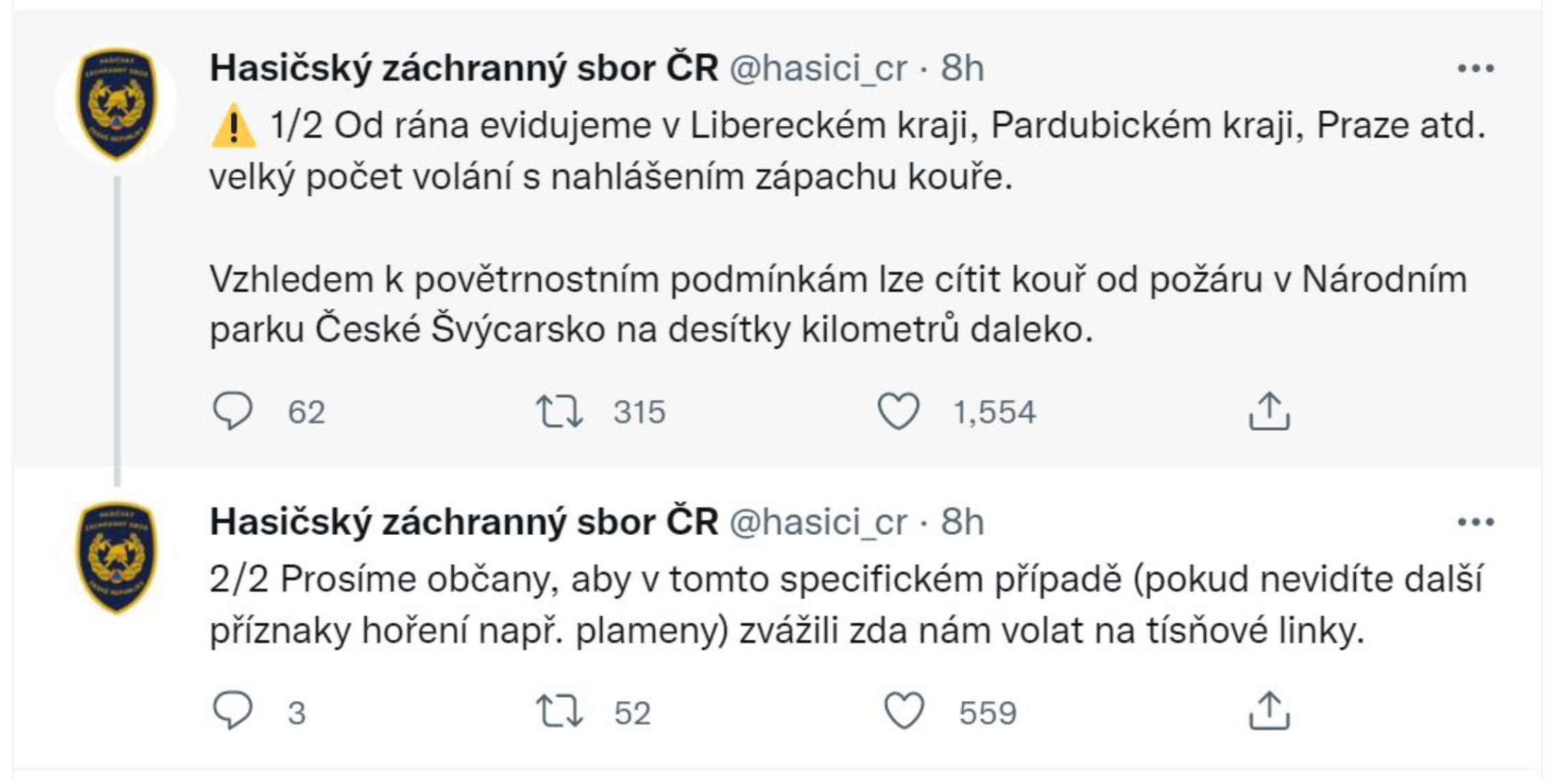This screenshot has width=1568, height=780.
Task: Open profile avatar on the second tweet
Action: (x=116, y=557)
